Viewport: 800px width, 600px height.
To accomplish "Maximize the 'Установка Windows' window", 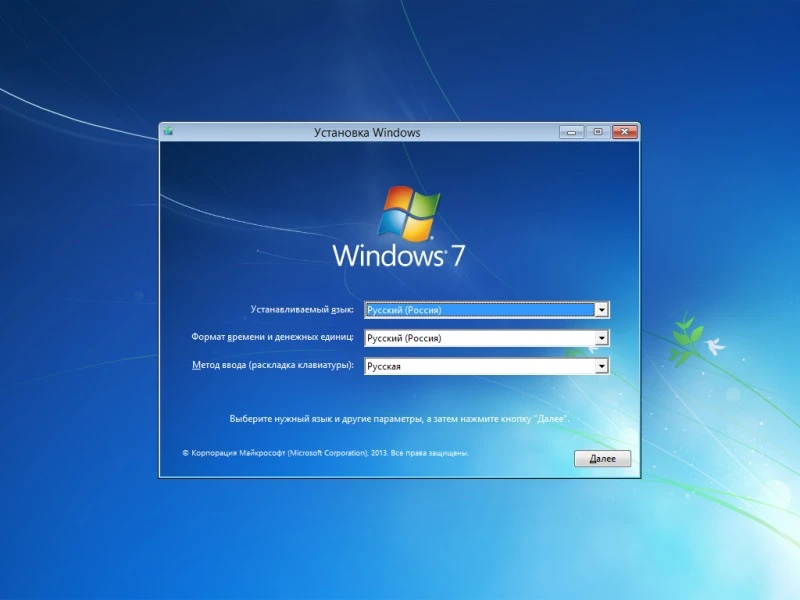I will (597, 131).
